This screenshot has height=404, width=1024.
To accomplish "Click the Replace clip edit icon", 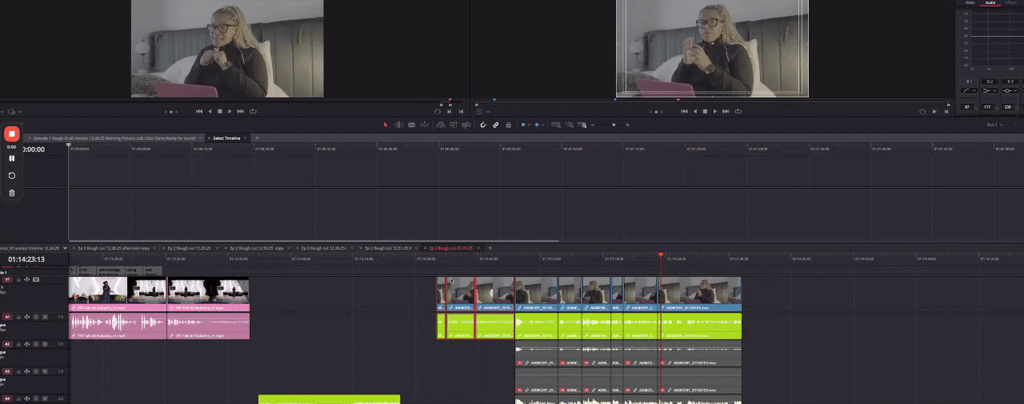I will click(466, 125).
